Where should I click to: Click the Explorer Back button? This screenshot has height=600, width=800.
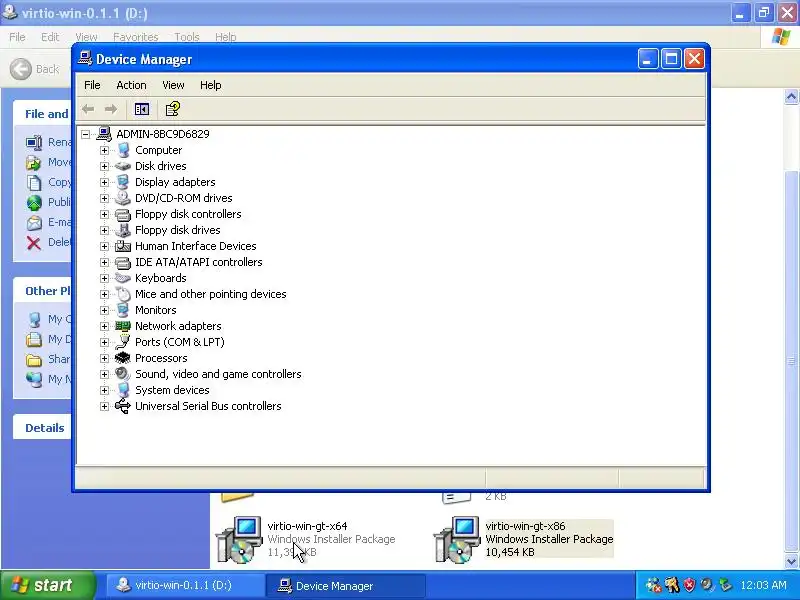tap(35, 69)
